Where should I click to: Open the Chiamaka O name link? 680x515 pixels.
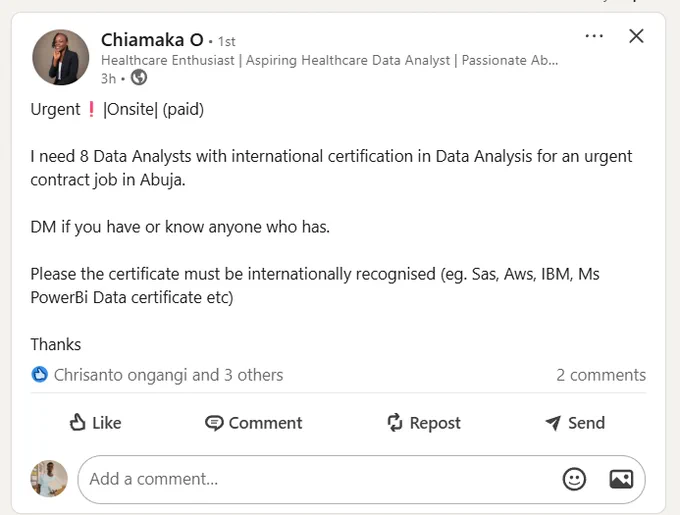click(x=152, y=40)
